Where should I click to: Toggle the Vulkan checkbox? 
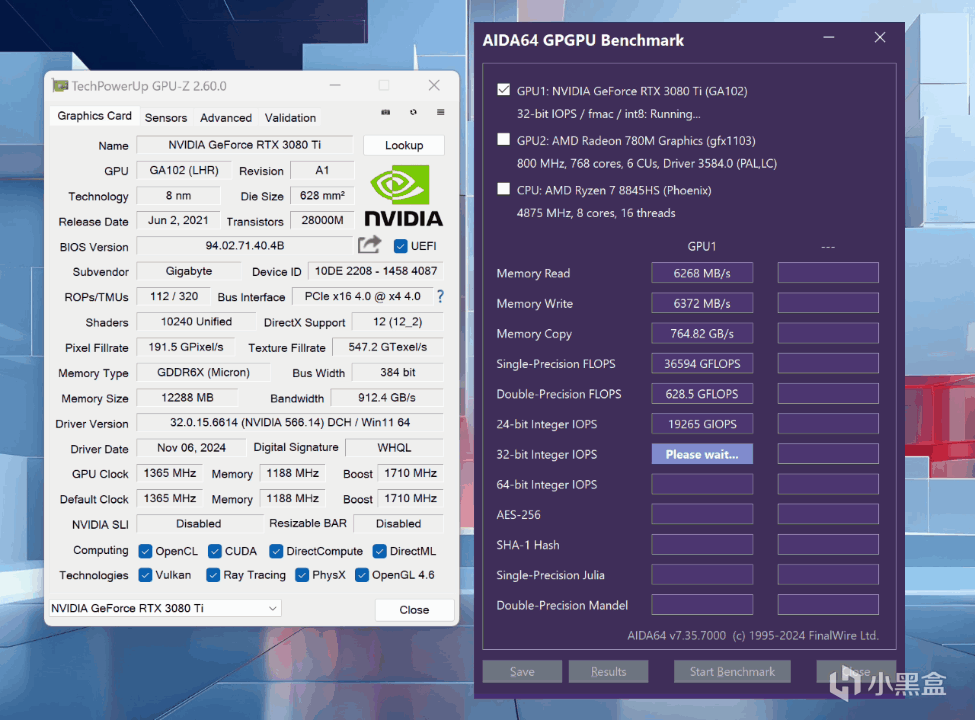point(146,575)
